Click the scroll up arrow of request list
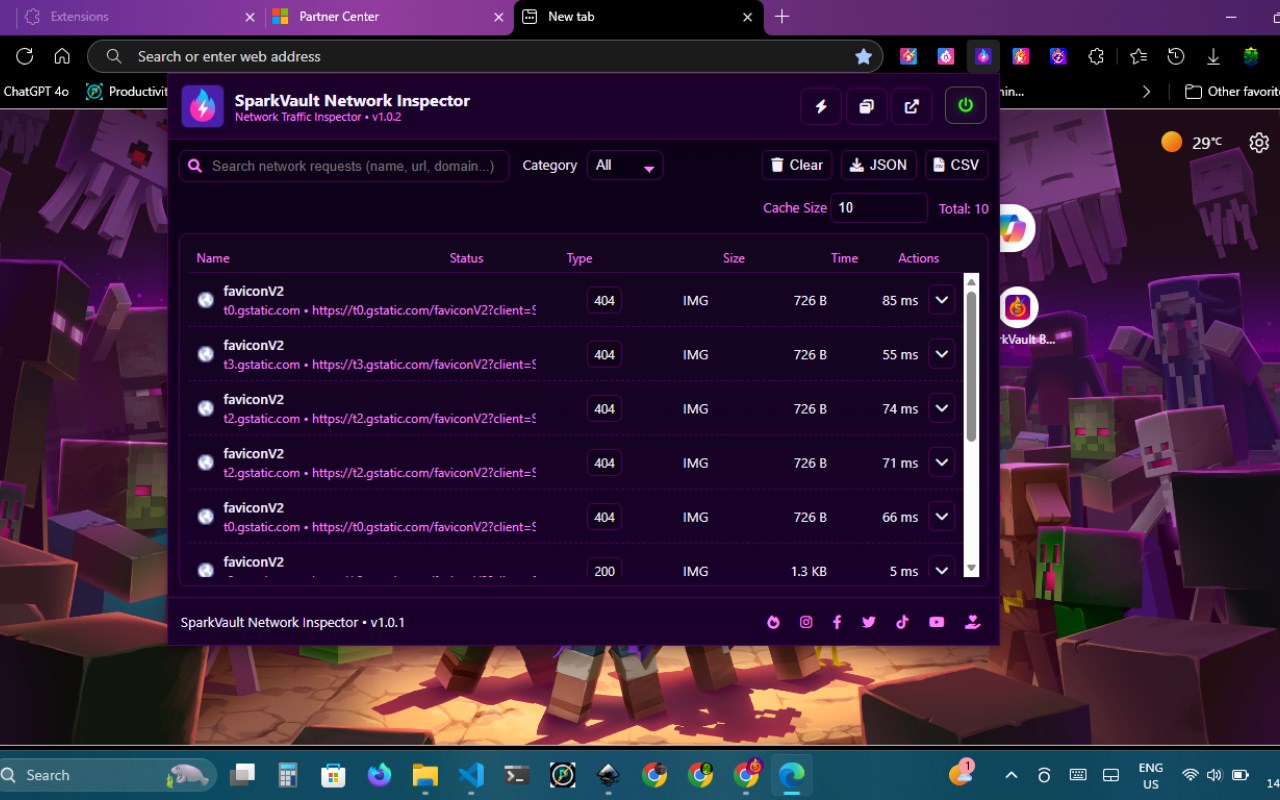 [x=971, y=282]
